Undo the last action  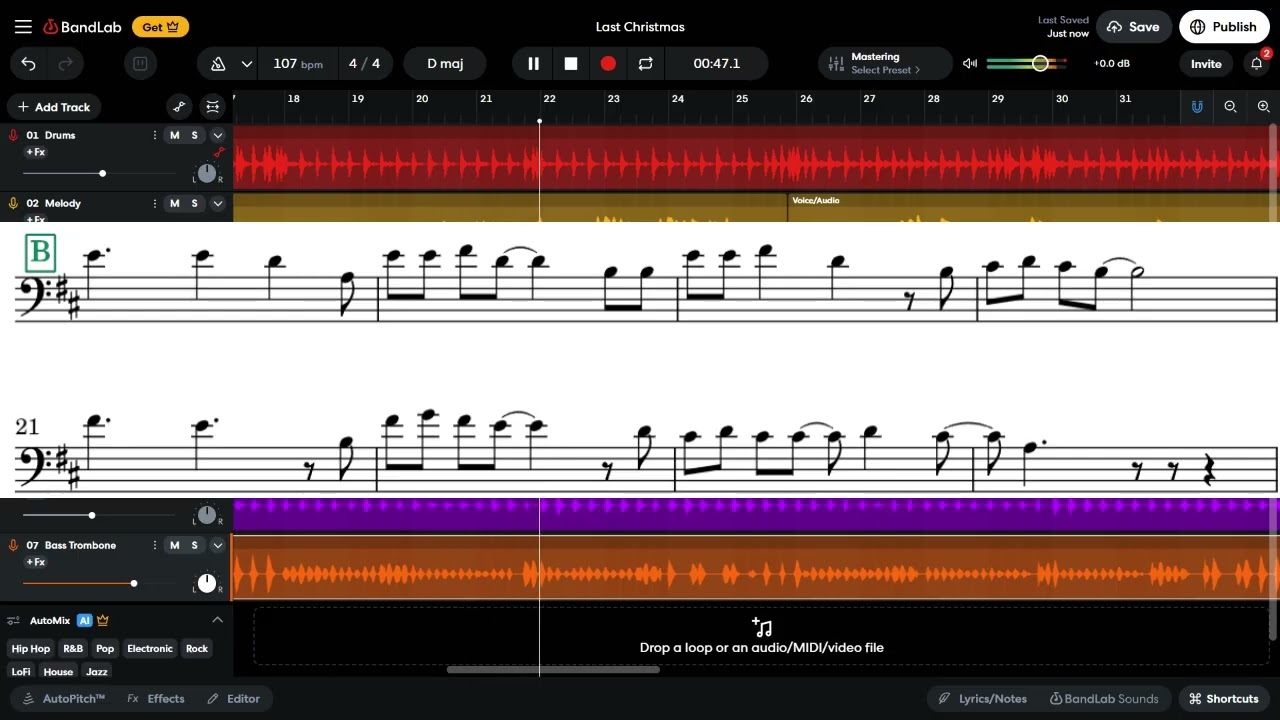pos(28,64)
